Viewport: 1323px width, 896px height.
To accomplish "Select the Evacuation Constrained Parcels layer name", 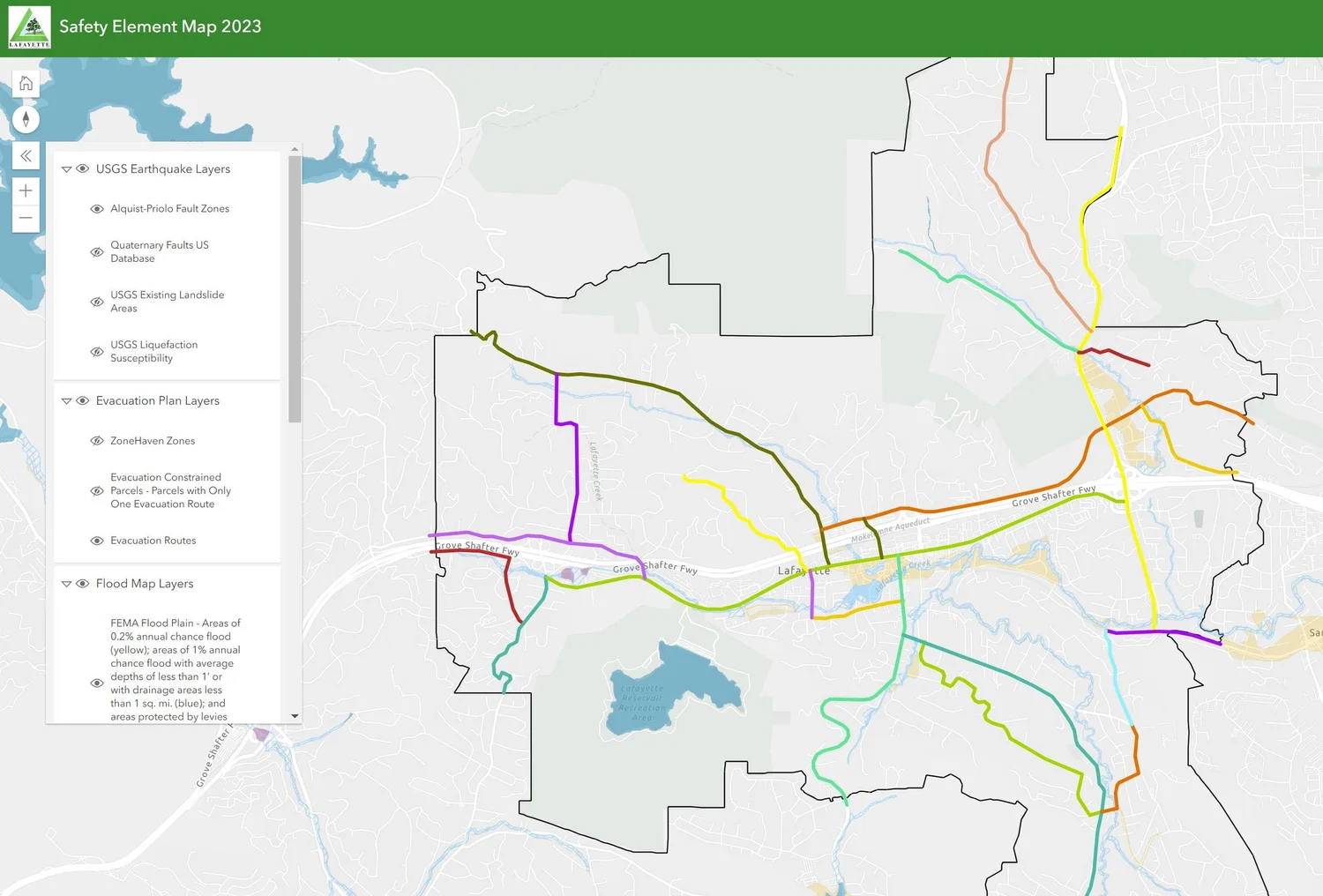I will coord(170,490).
